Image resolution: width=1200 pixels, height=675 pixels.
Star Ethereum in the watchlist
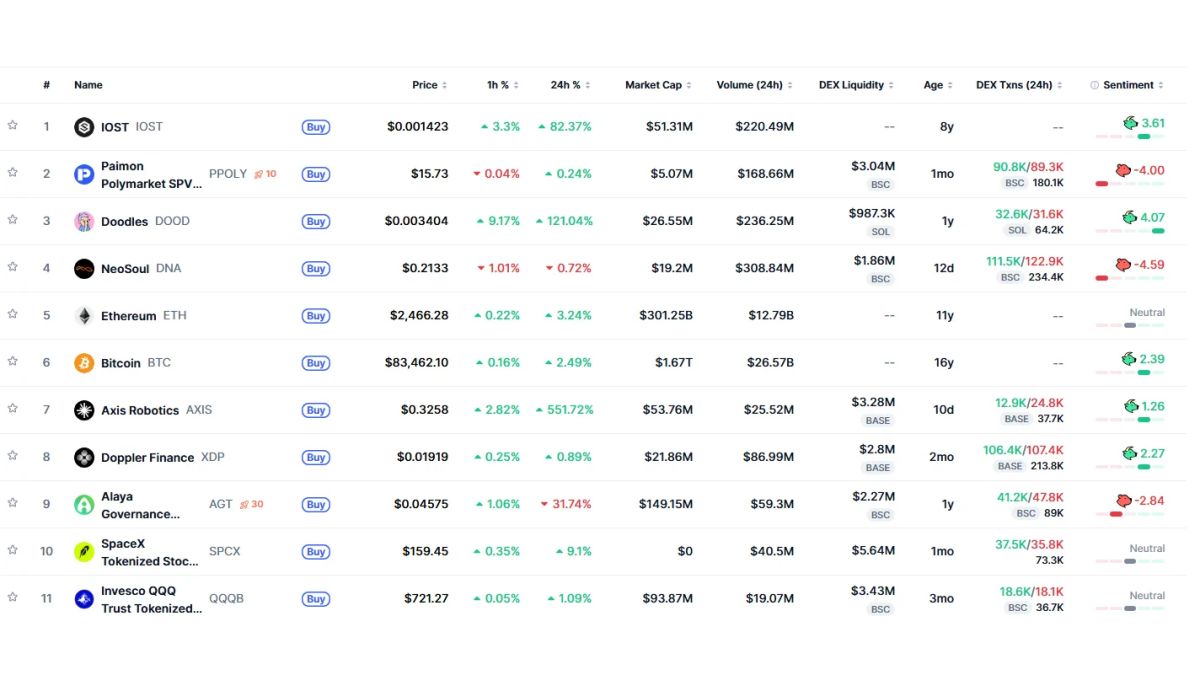(x=13, y=313)
